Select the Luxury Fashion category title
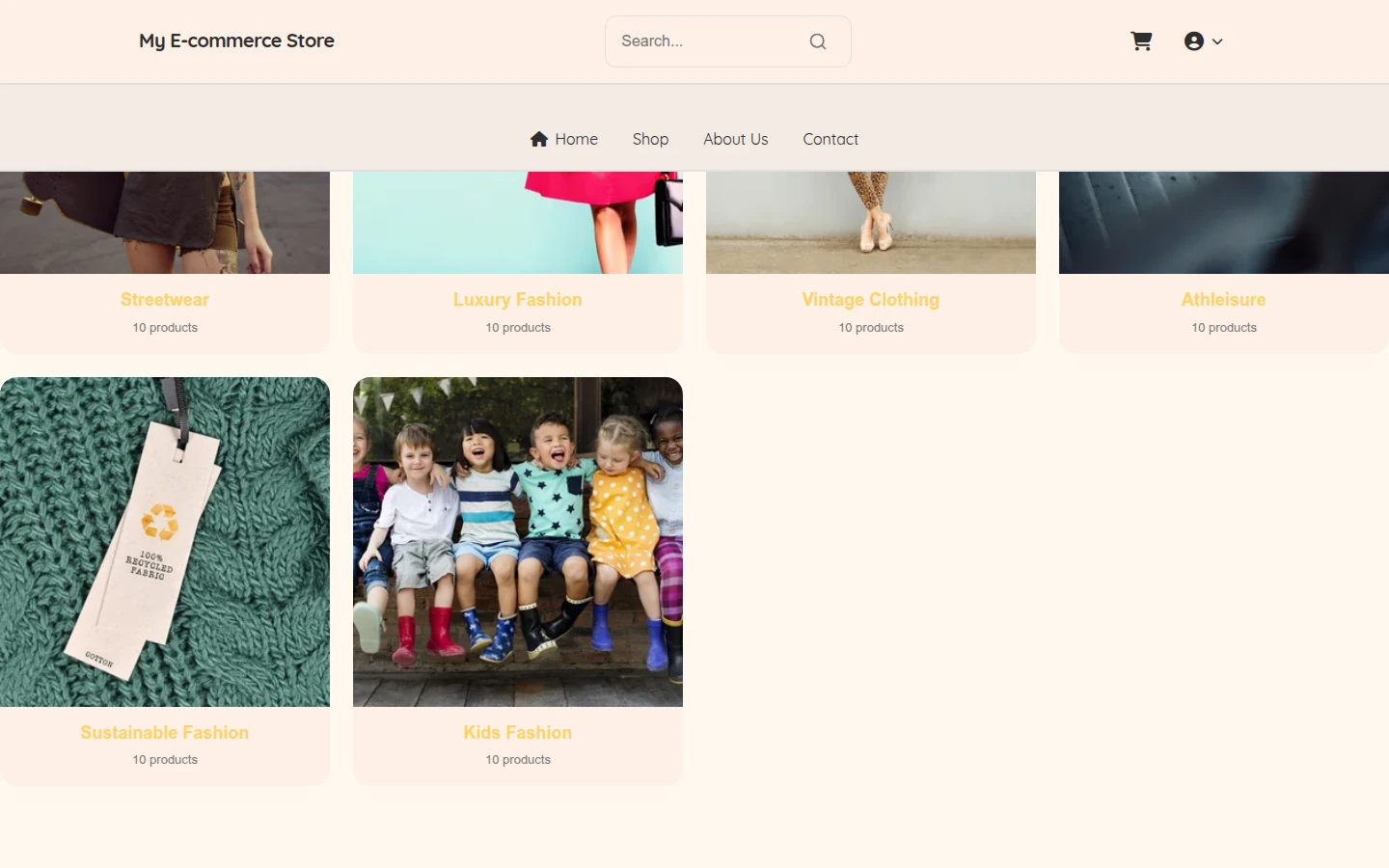 pyautogui.click(x=518, y=300)
